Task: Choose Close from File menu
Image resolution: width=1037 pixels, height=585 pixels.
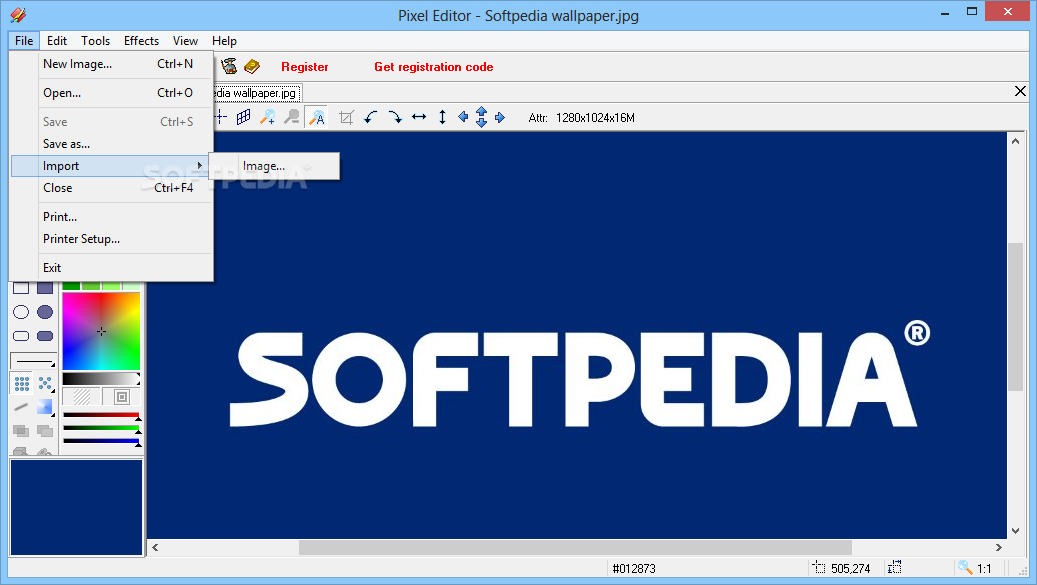Action: 112,188
